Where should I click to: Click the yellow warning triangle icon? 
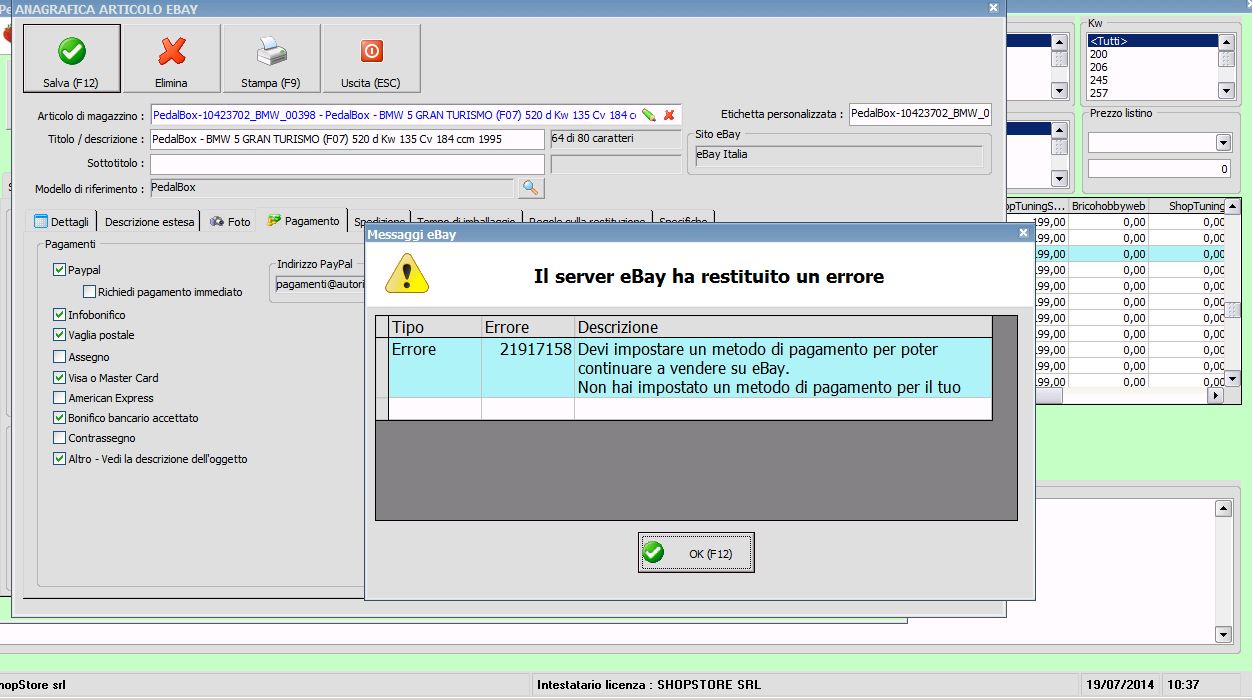[x=407, y=273]
